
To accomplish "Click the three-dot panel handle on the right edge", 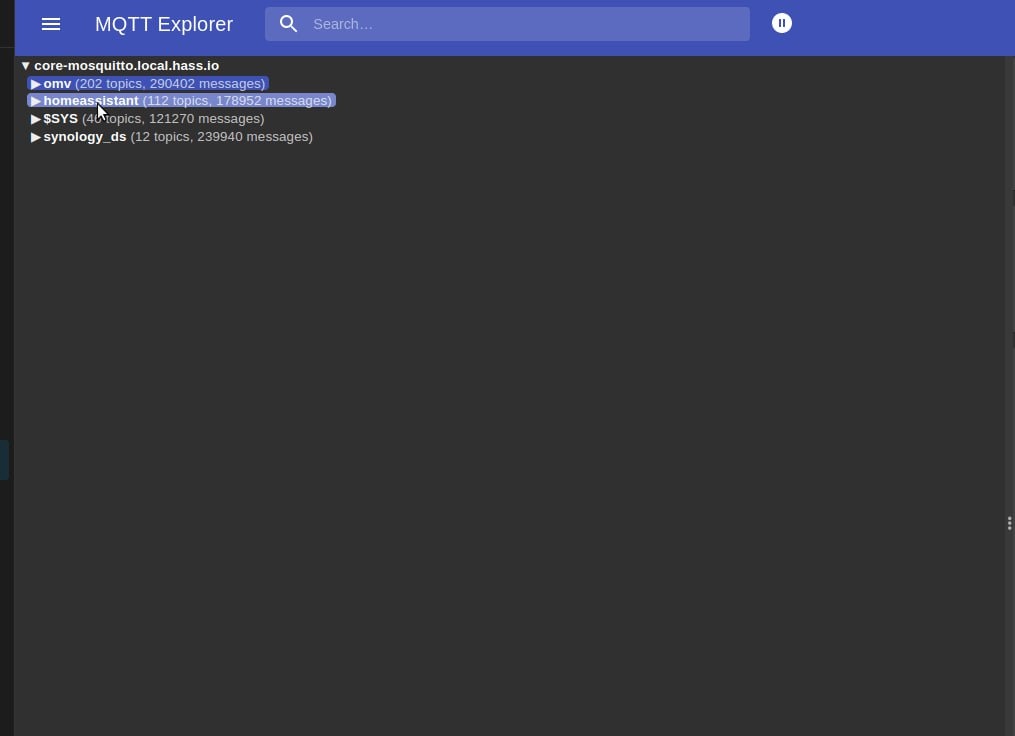I will [x=1009, y=523].
